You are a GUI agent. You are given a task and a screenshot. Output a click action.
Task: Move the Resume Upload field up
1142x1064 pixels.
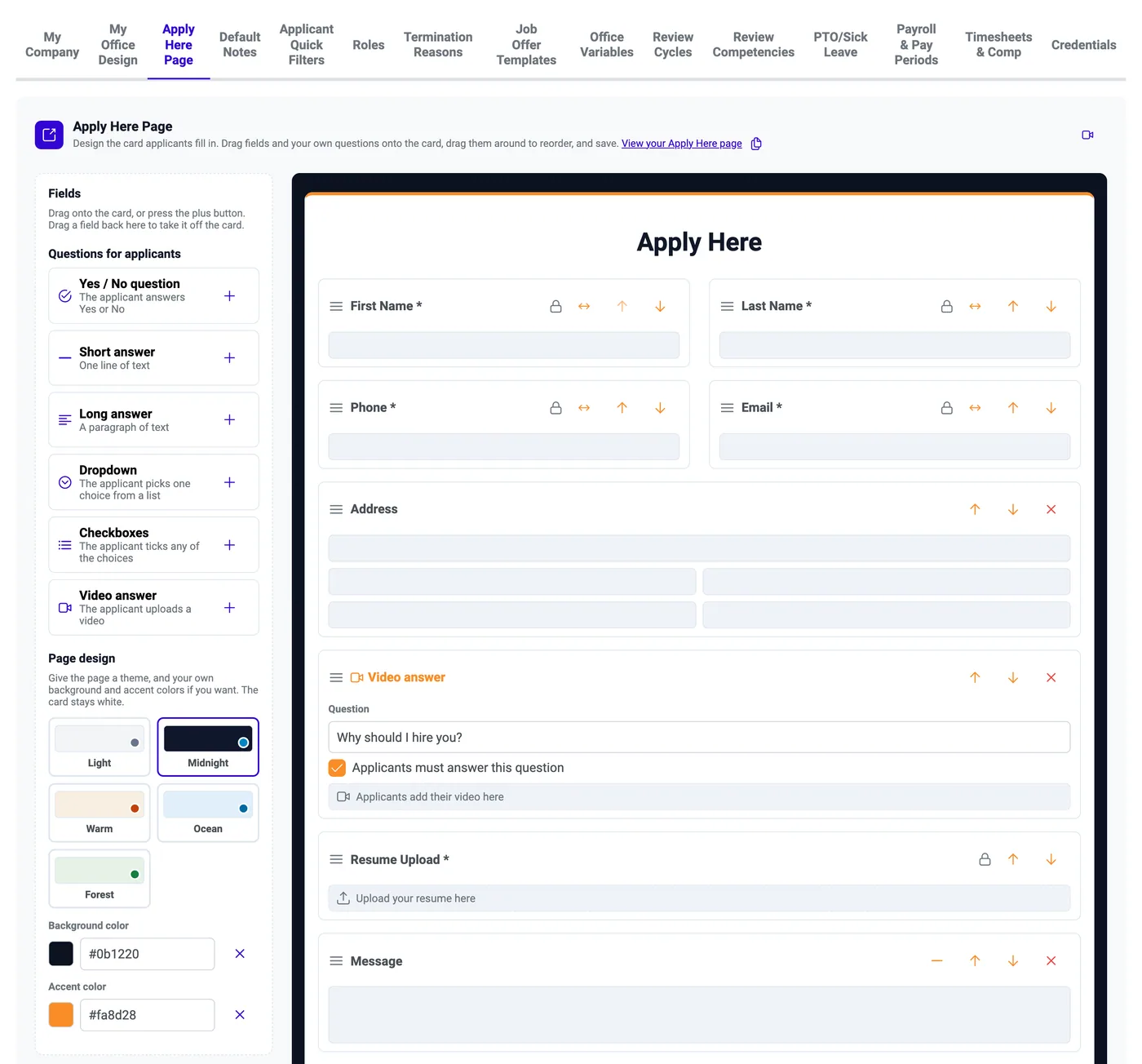tap(1012, 859)
